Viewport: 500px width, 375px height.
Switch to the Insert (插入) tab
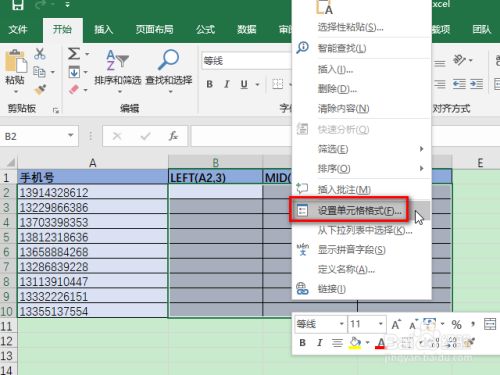[103, 30]
